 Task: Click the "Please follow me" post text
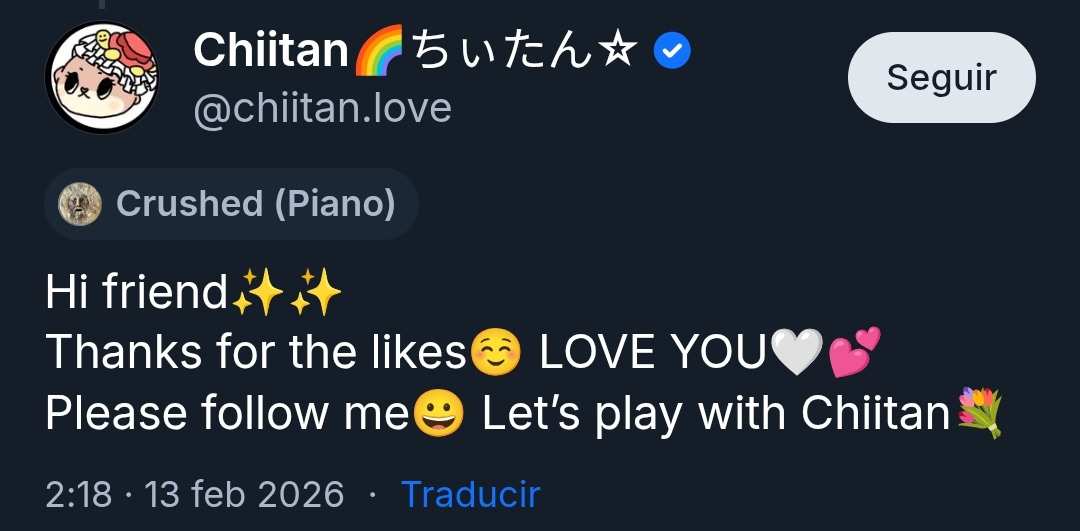(228, 414)
